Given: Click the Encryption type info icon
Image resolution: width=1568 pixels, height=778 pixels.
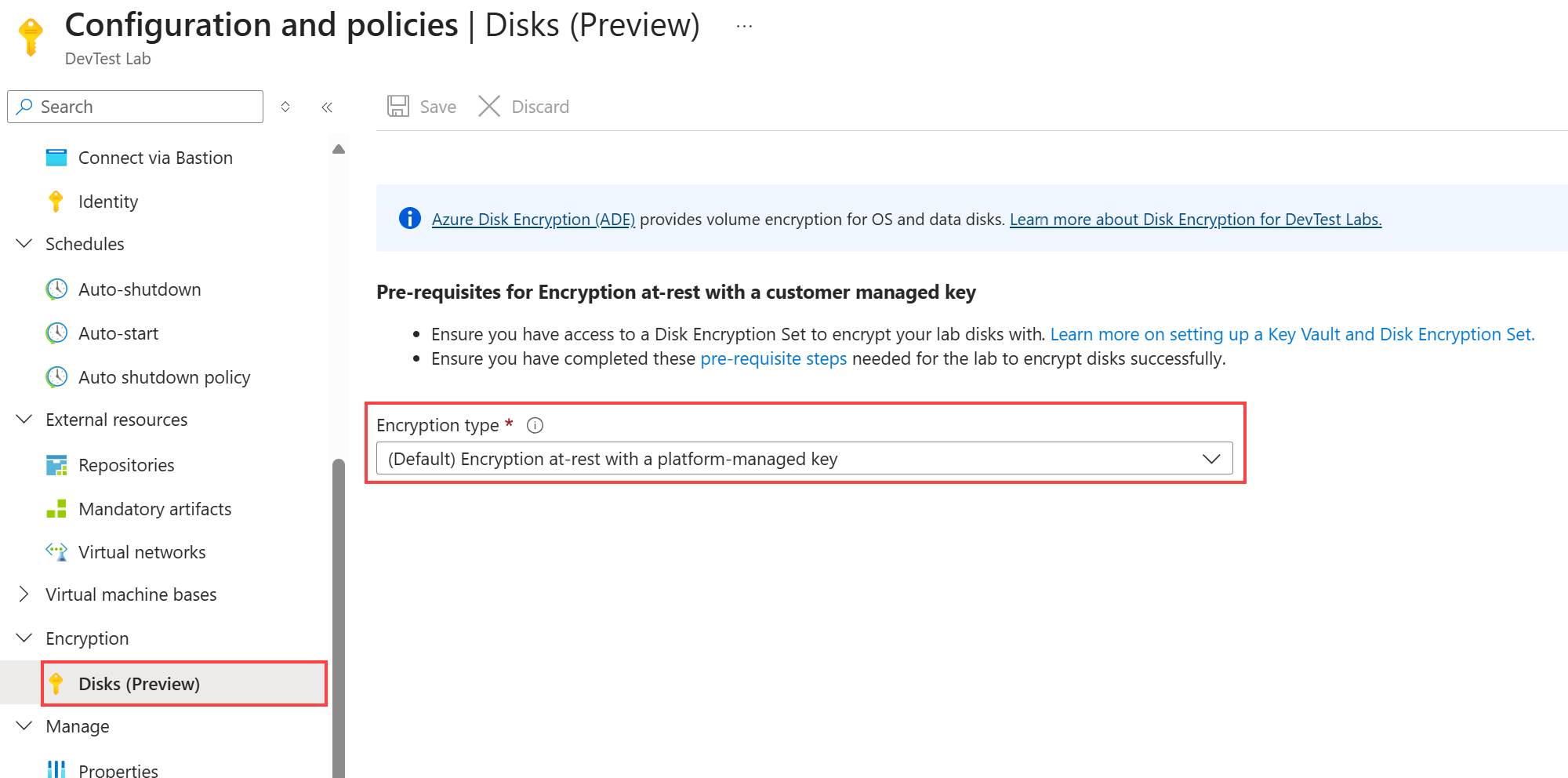Looking at the screenshot, I should click(x=535, y=425).
